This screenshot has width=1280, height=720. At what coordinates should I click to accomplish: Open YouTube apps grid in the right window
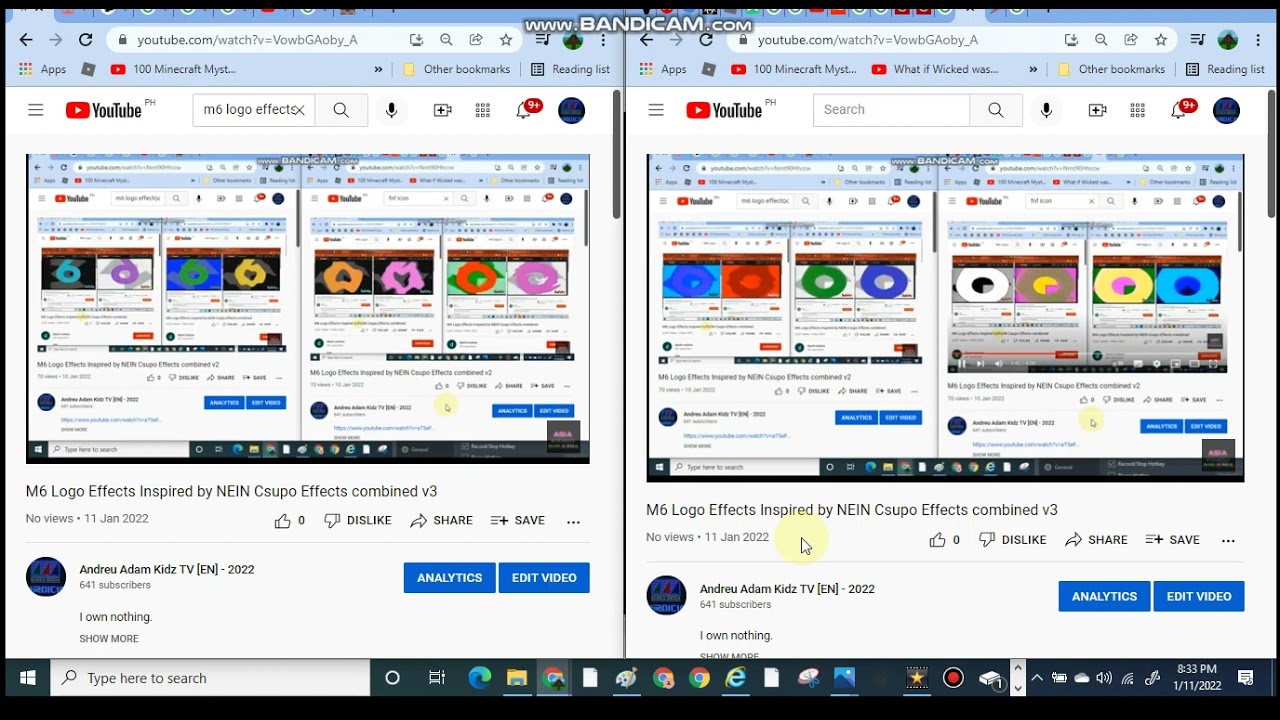(x=1138, y=110)
